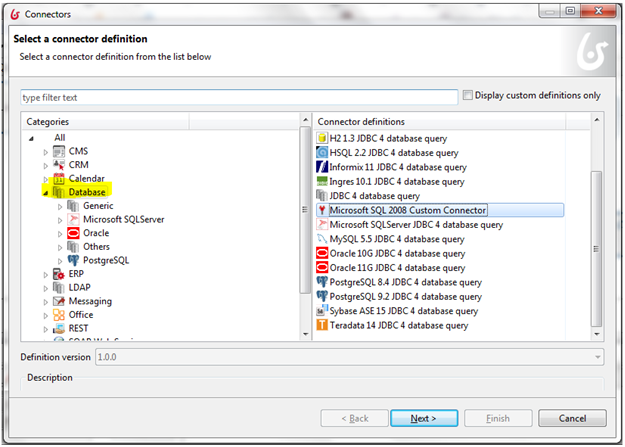
Task: Expand the REST category
Action: click(x=45, y=329)
